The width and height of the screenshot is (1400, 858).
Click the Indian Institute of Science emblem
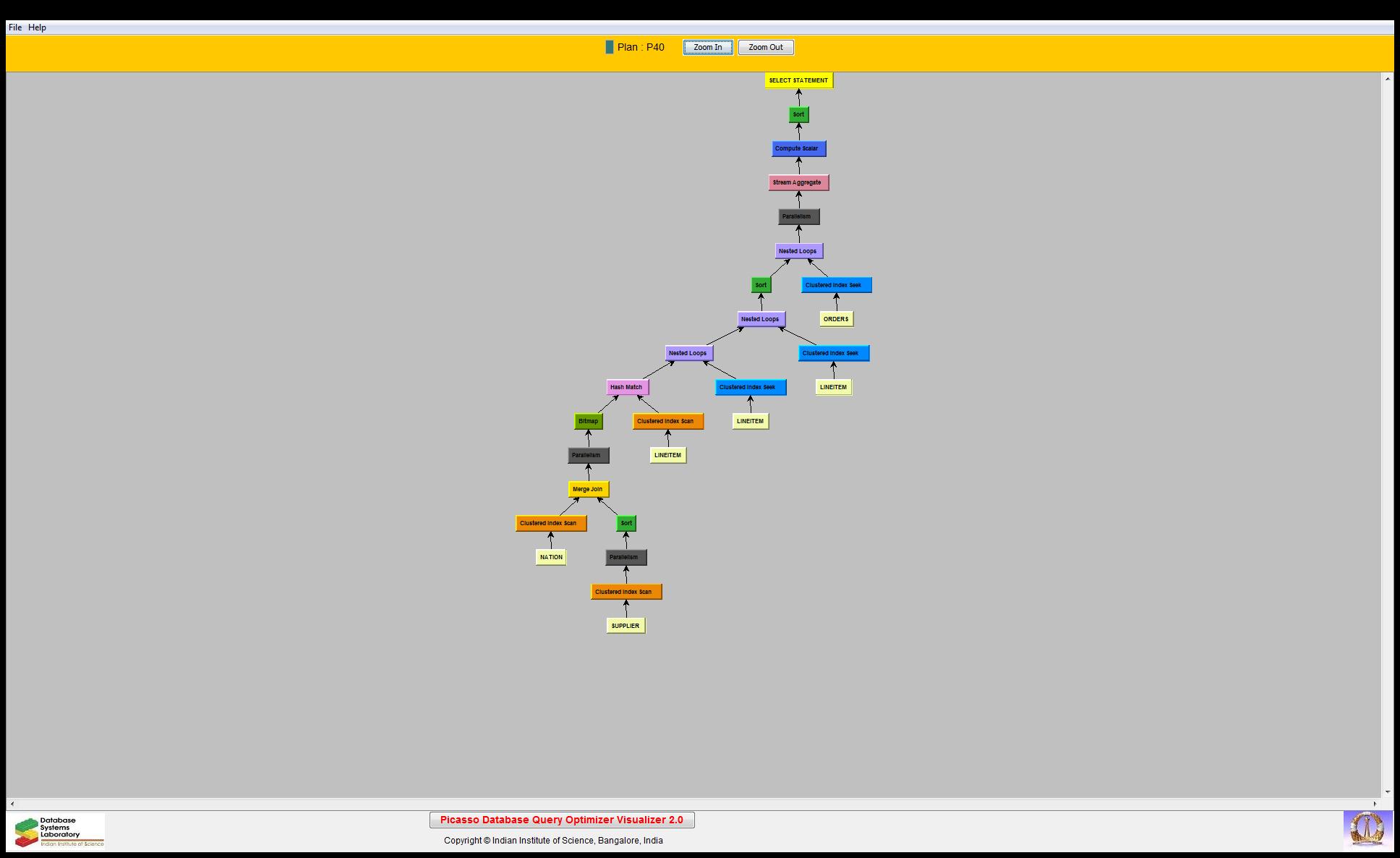(1367, 829)
